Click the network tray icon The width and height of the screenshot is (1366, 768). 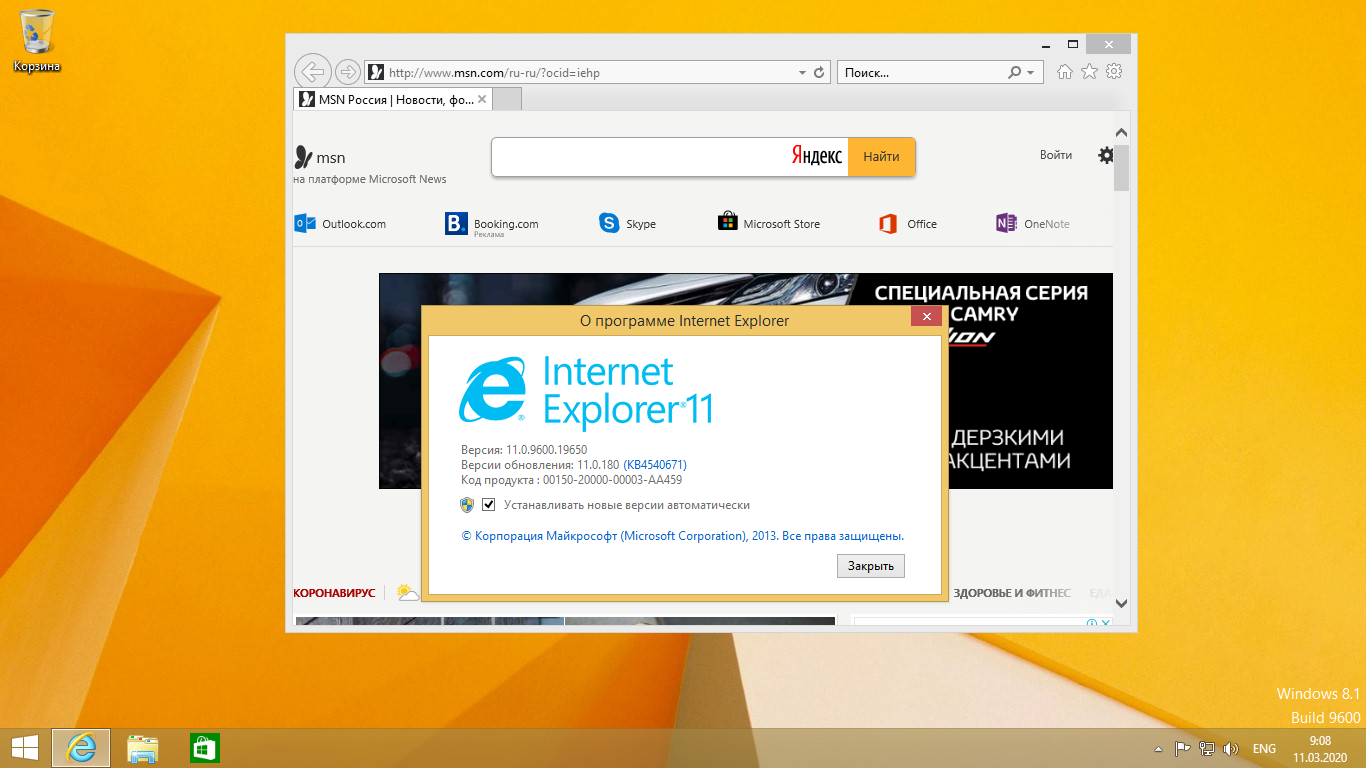coord(1207,748)
